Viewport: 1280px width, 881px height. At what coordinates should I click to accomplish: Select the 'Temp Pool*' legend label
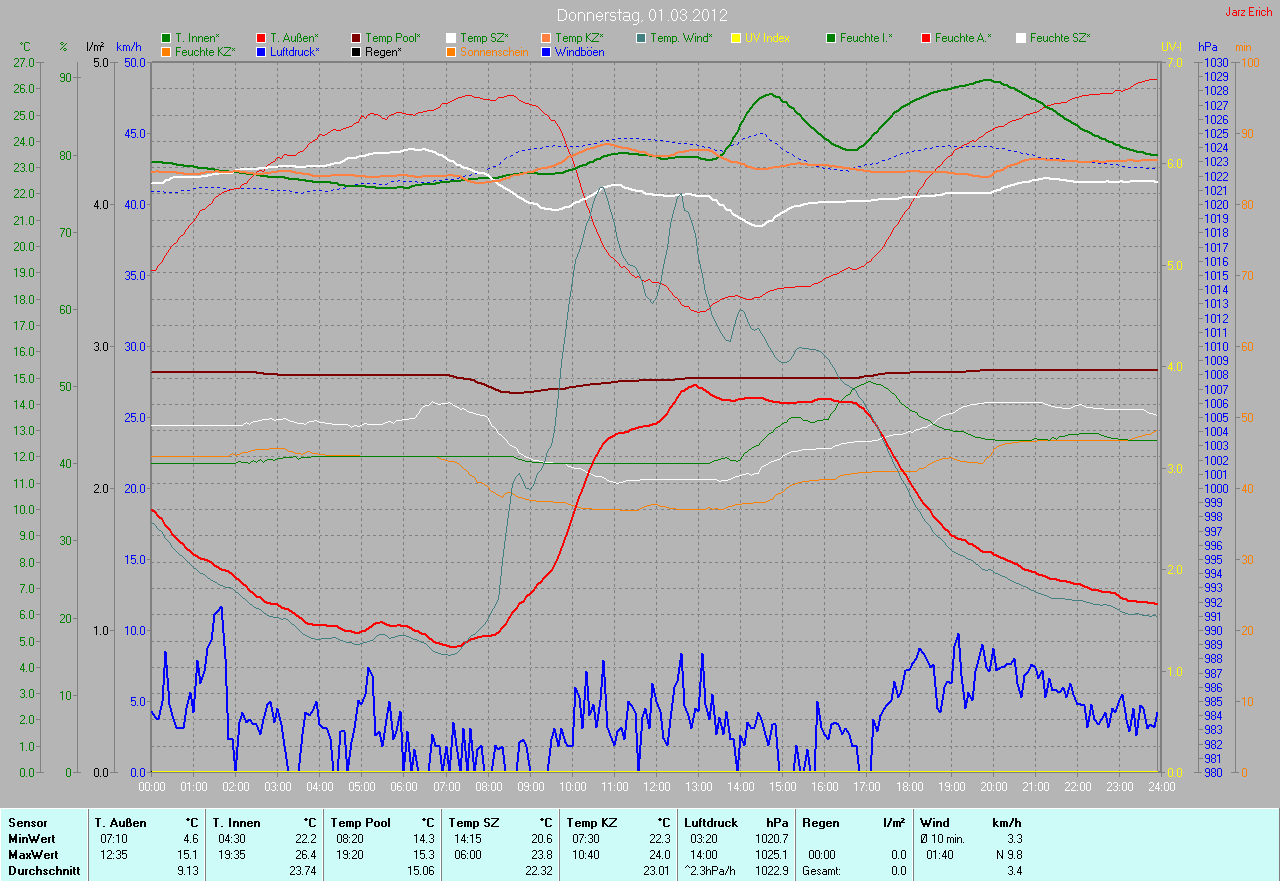[x=393, y=38]
